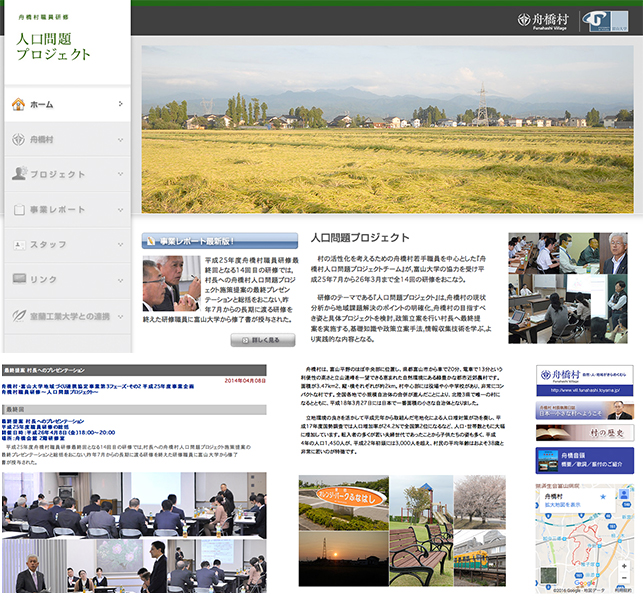Screen dimensions: 643x602
Task: Open the 村の歴史 banner
Action: click(x=584, y=433)
